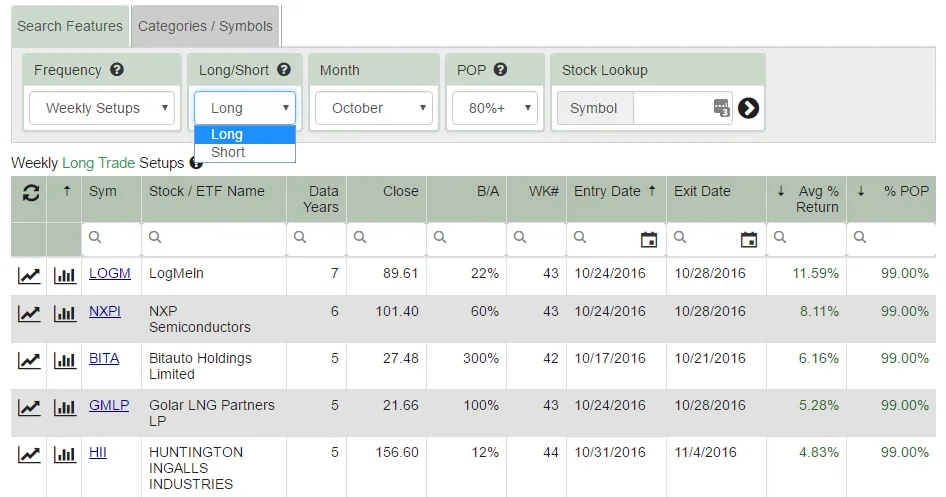Viewport: 946px width, 497px height.
Task: Open the Weekly Setups frequency dropdown
Action: (102, 108)
